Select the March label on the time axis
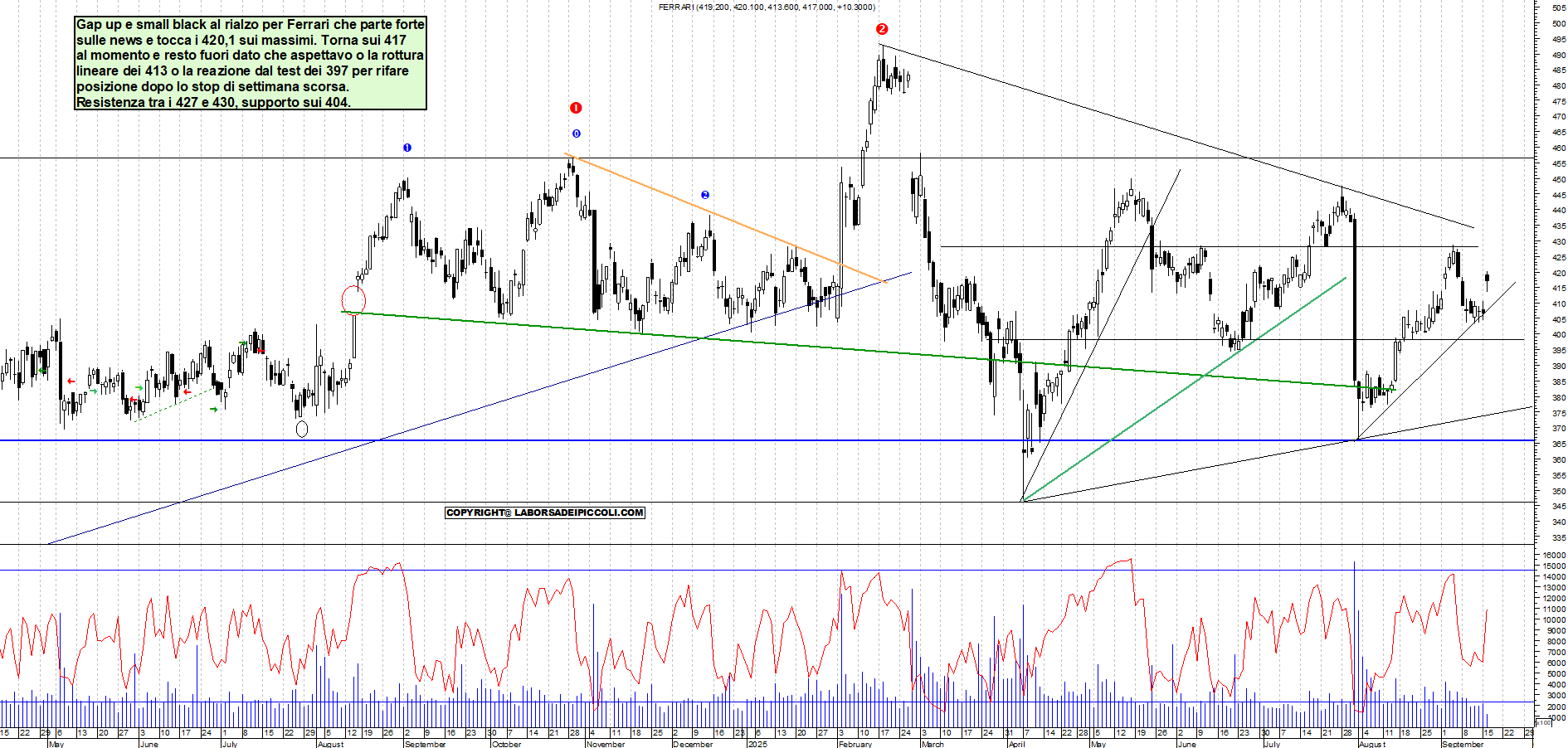 point(933,744)
